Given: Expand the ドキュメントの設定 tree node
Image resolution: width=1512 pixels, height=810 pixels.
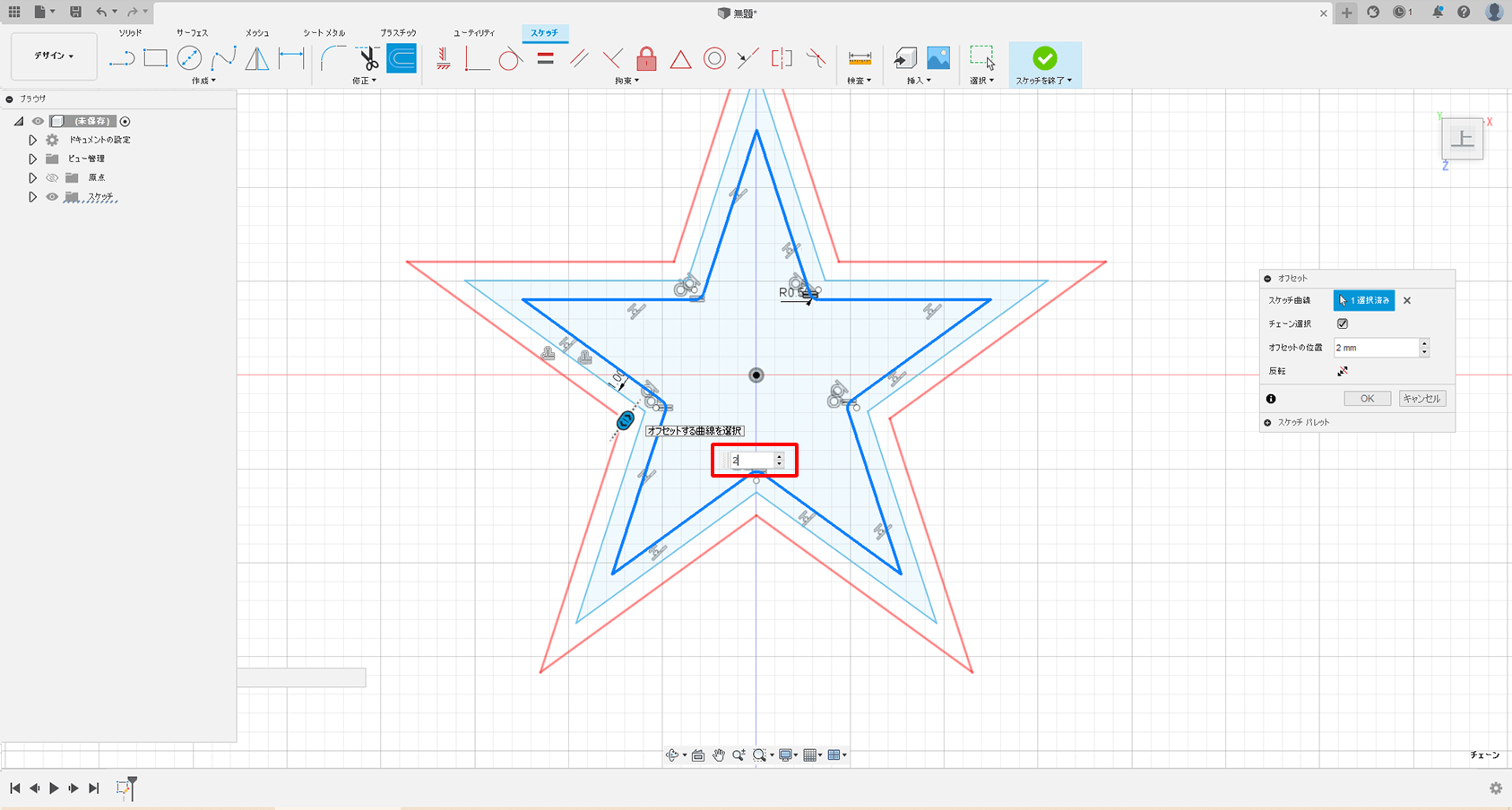Looking at the screenshot, I should [x=32, y=140].
